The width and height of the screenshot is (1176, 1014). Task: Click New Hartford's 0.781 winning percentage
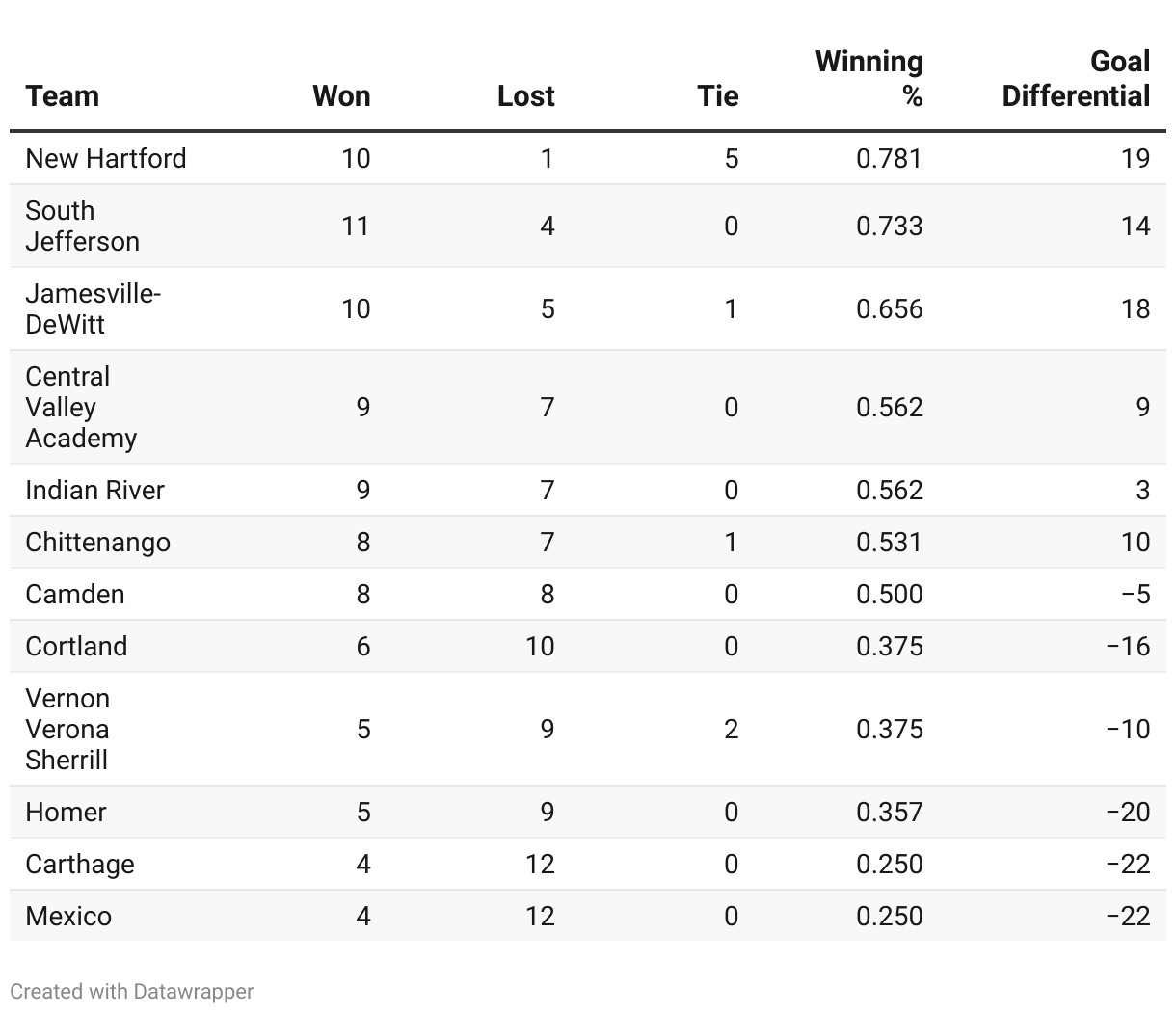tap(889, 158)
